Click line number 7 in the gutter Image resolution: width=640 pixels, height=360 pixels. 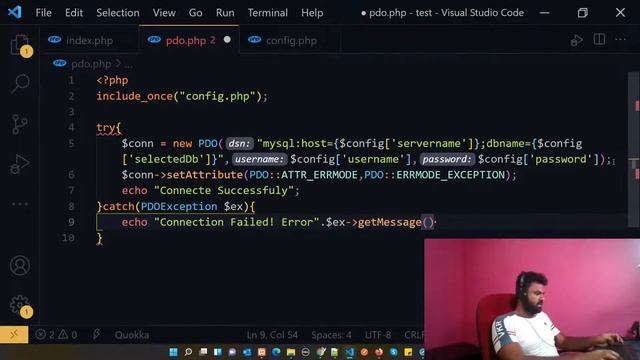(x=71, y=191)
